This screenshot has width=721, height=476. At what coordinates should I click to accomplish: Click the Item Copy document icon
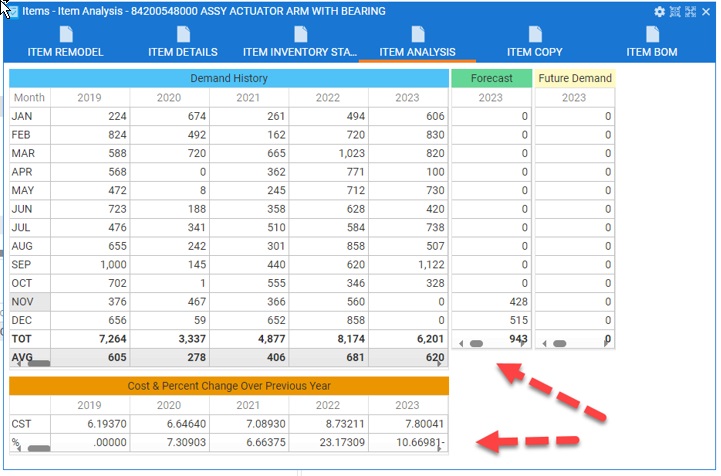534,34
